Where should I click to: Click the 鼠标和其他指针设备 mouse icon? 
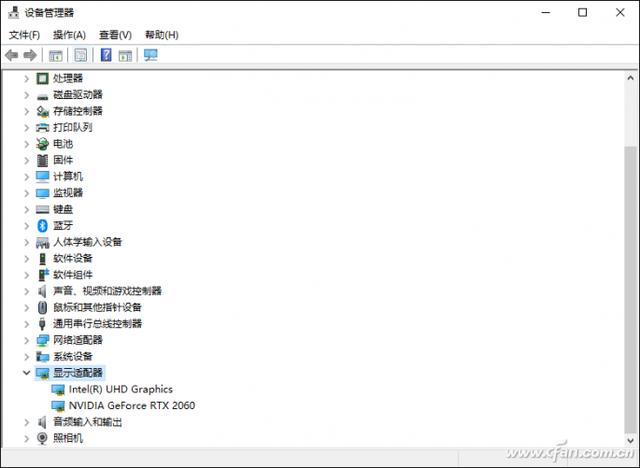[42, 307]
